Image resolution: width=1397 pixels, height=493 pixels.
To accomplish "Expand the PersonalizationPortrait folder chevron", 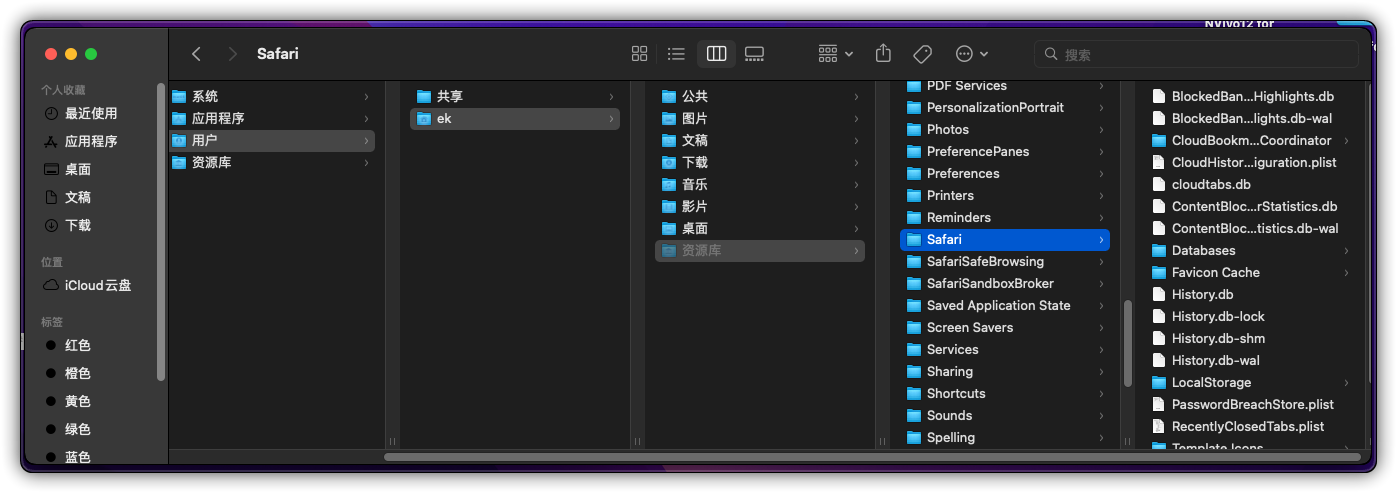I will (1101, 107).
